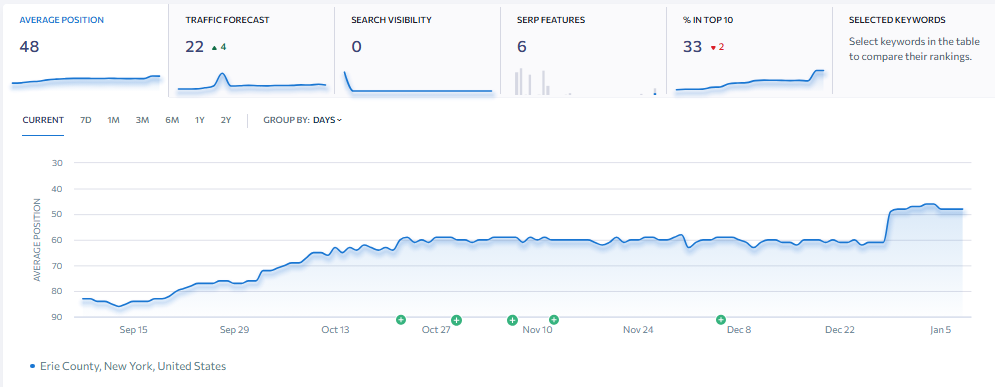This screenshot has width=995, height=387.
Task: Choose the CURRENT time range
Action: (x=43, y=120)
